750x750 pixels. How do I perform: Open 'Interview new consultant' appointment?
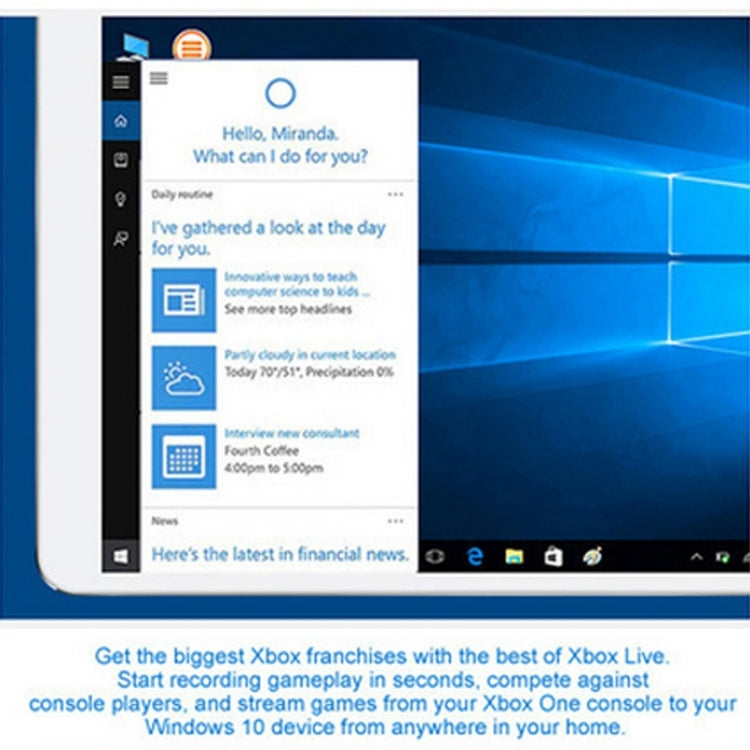[292, 433]
